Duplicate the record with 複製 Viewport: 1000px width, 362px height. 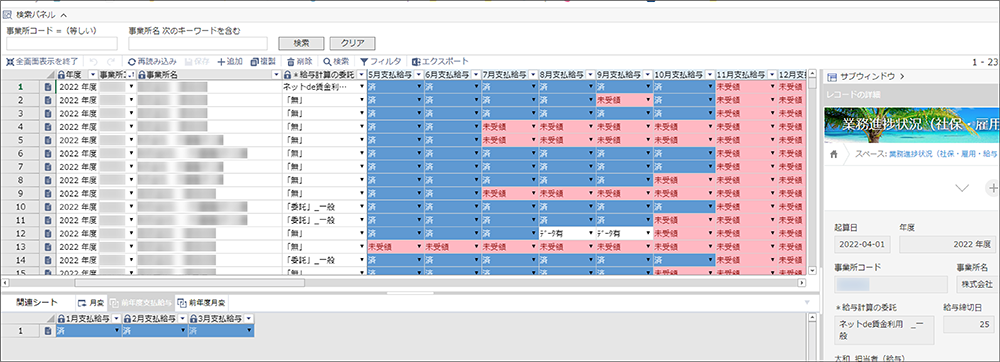(263, 62)
